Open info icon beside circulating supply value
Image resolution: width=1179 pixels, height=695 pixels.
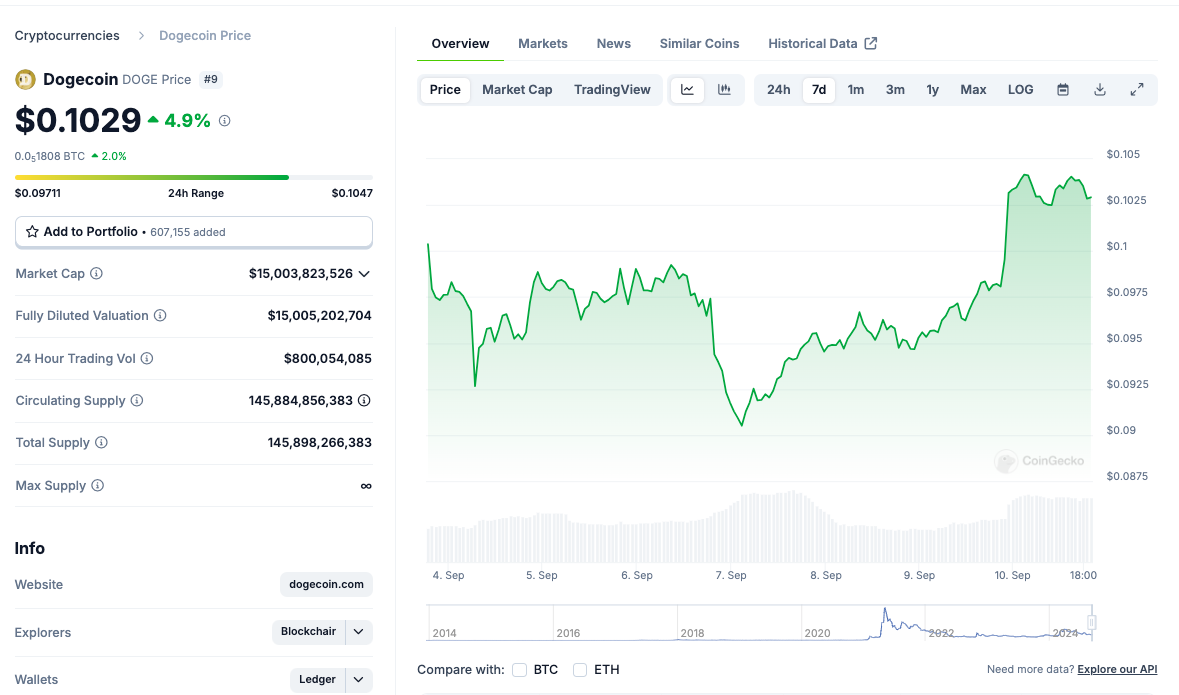pos(365,401)
